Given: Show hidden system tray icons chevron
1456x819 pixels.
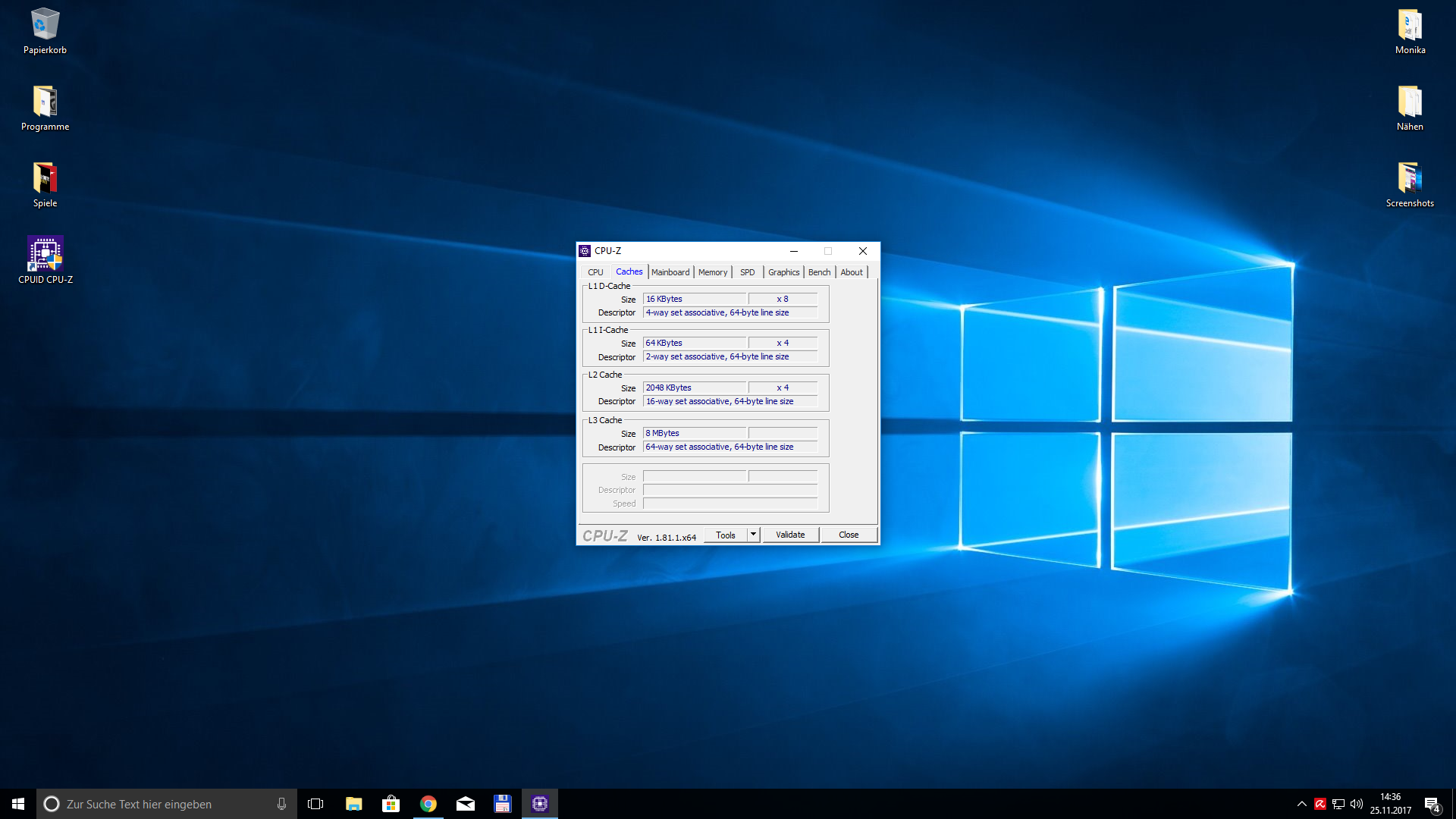Looking at the screenshot, I should (1301, 804).
